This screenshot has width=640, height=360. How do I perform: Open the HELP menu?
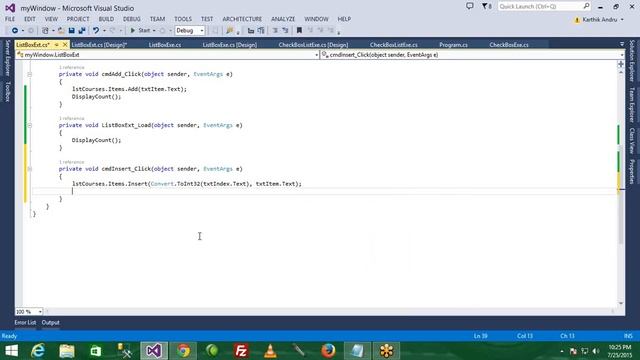[x=344, y=19]
